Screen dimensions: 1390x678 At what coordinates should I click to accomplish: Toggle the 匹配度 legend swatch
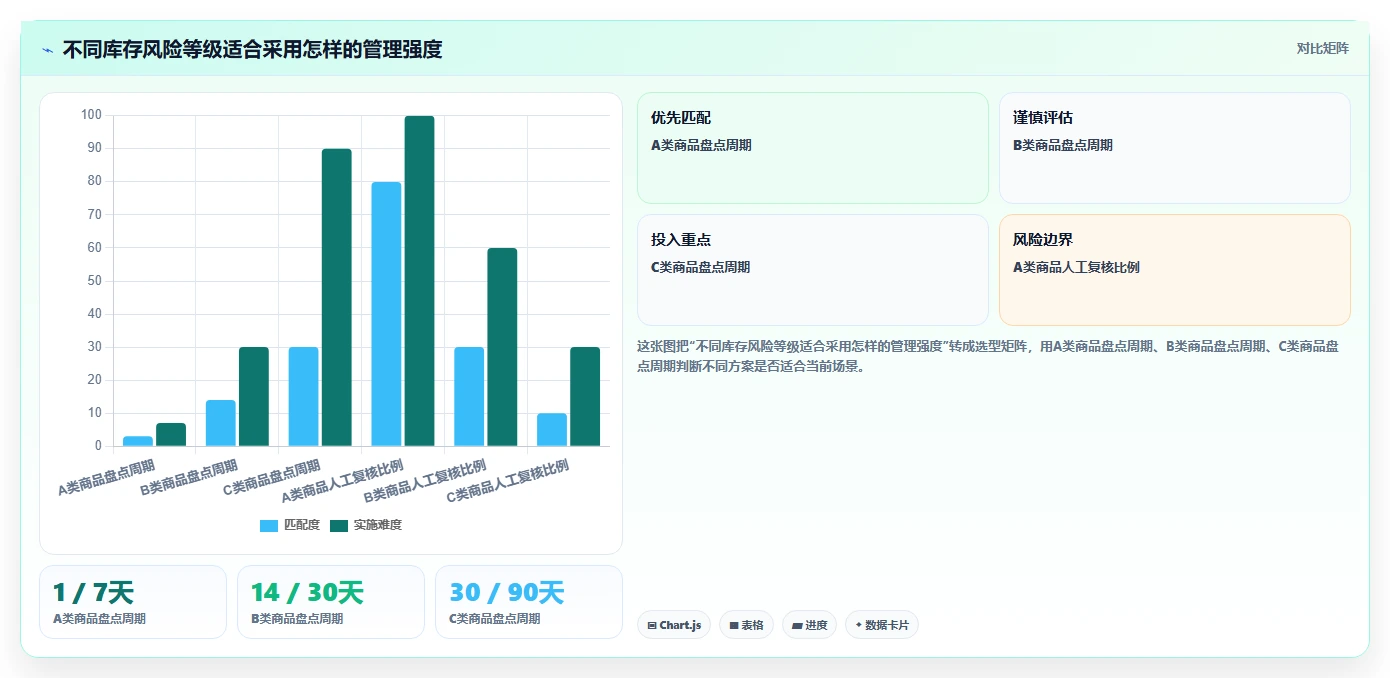coord(269,525)
